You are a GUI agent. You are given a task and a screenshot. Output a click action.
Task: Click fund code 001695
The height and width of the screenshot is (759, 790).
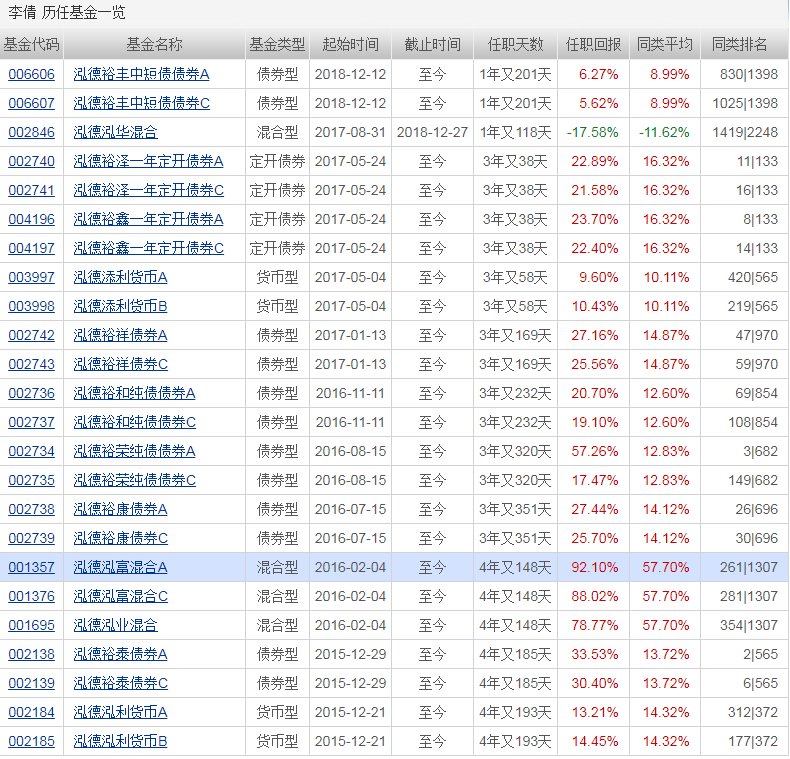pos(31,625)
